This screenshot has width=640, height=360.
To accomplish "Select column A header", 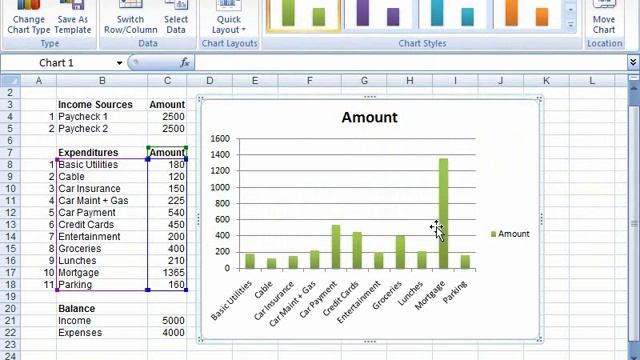I will (39, 80).
